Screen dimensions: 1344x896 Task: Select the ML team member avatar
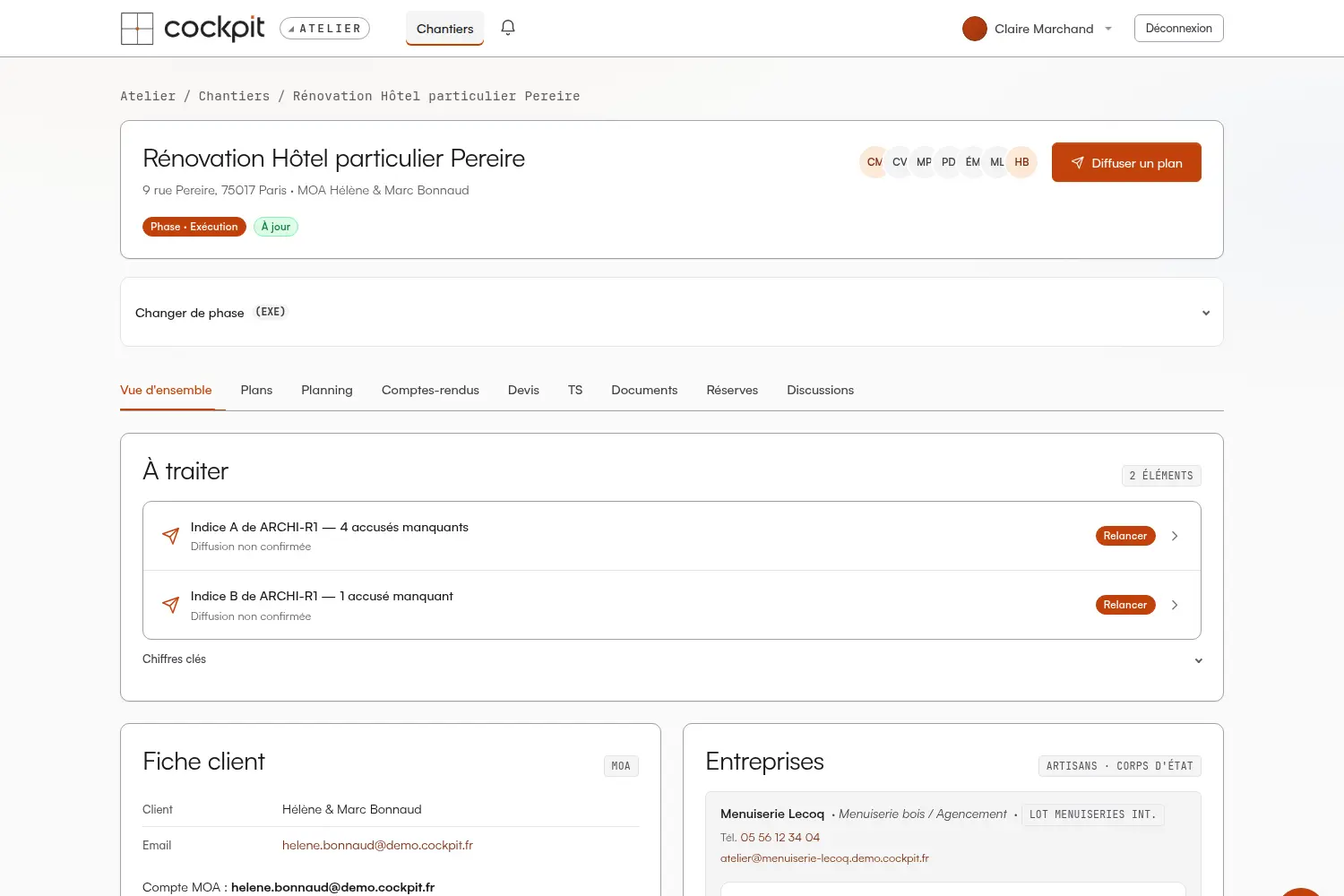click(x=996, y=162)
